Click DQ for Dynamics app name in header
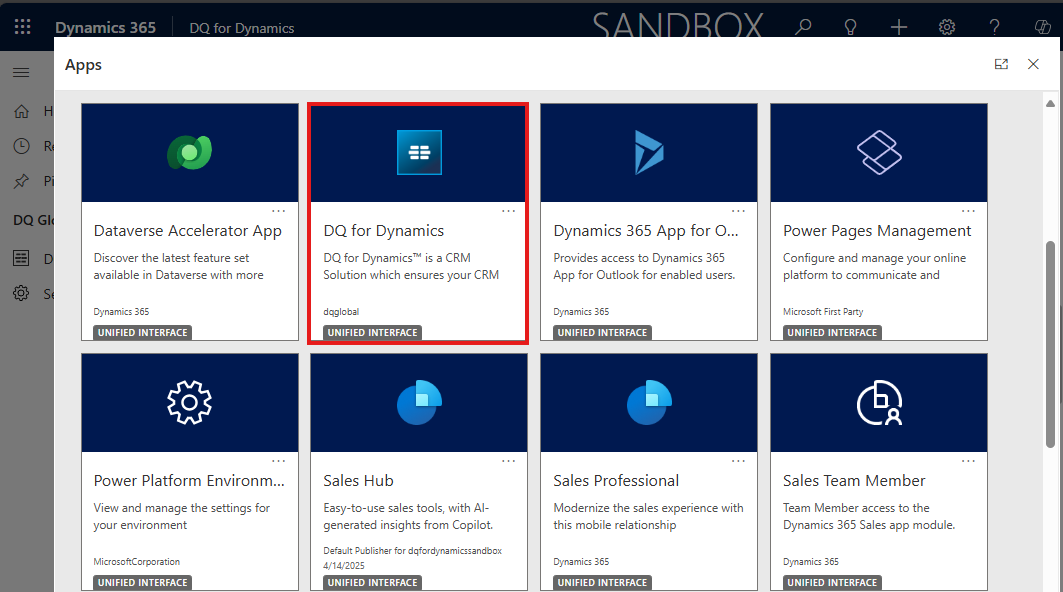The image size is (1063, 592). [242, 28]
